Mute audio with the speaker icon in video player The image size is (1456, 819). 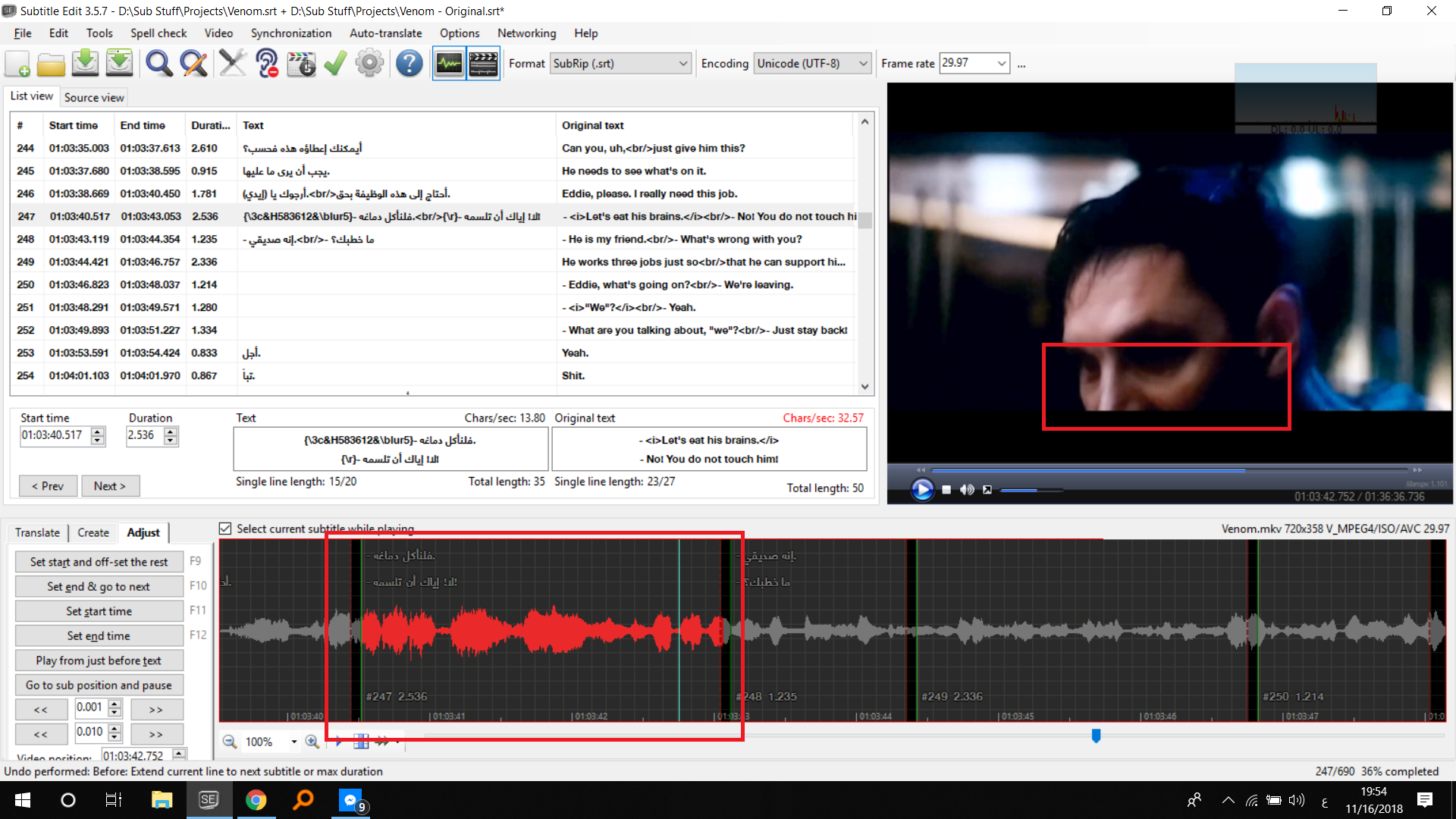966,489
